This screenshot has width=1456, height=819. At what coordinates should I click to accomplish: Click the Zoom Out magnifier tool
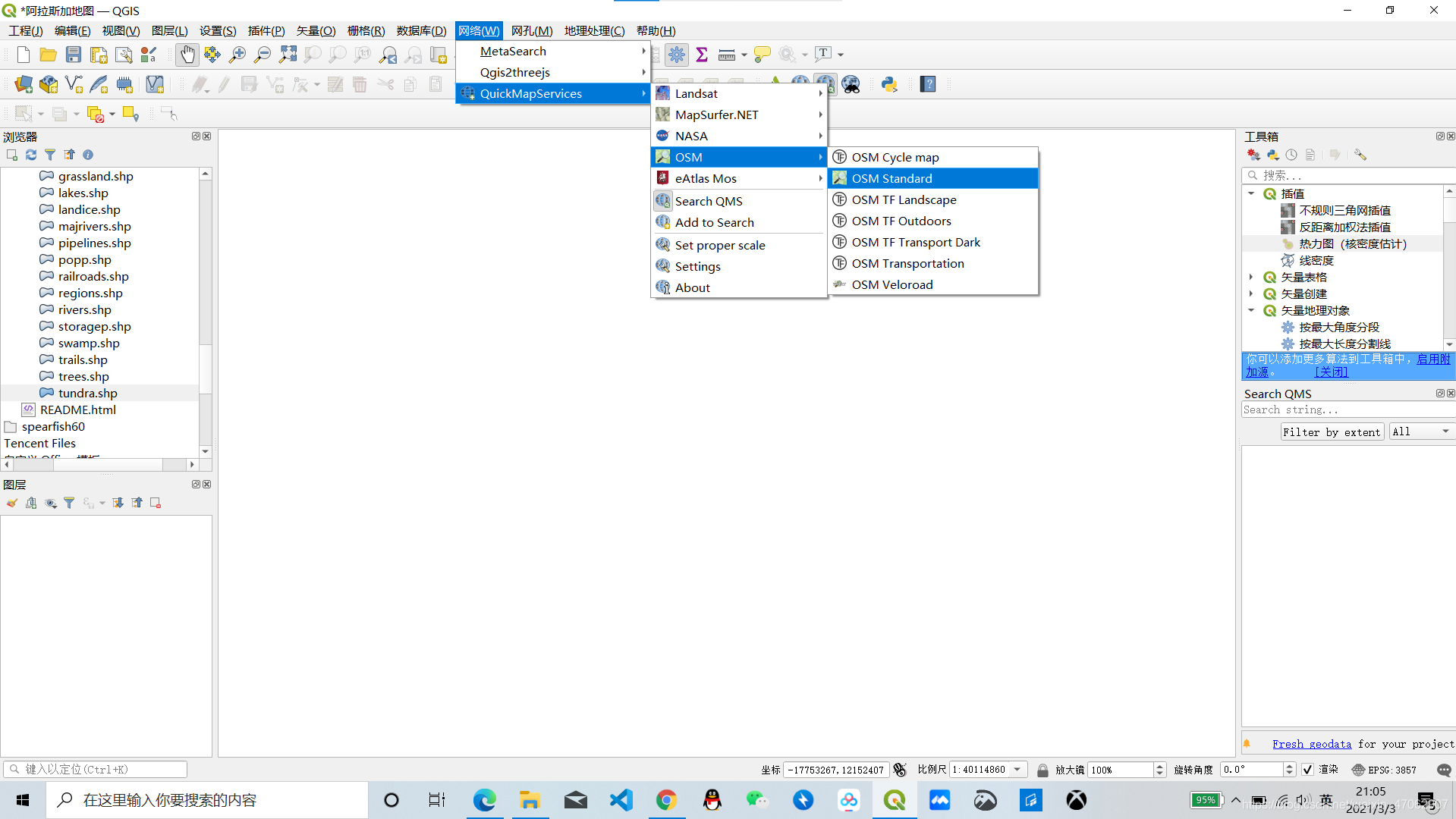pos(263,55)
